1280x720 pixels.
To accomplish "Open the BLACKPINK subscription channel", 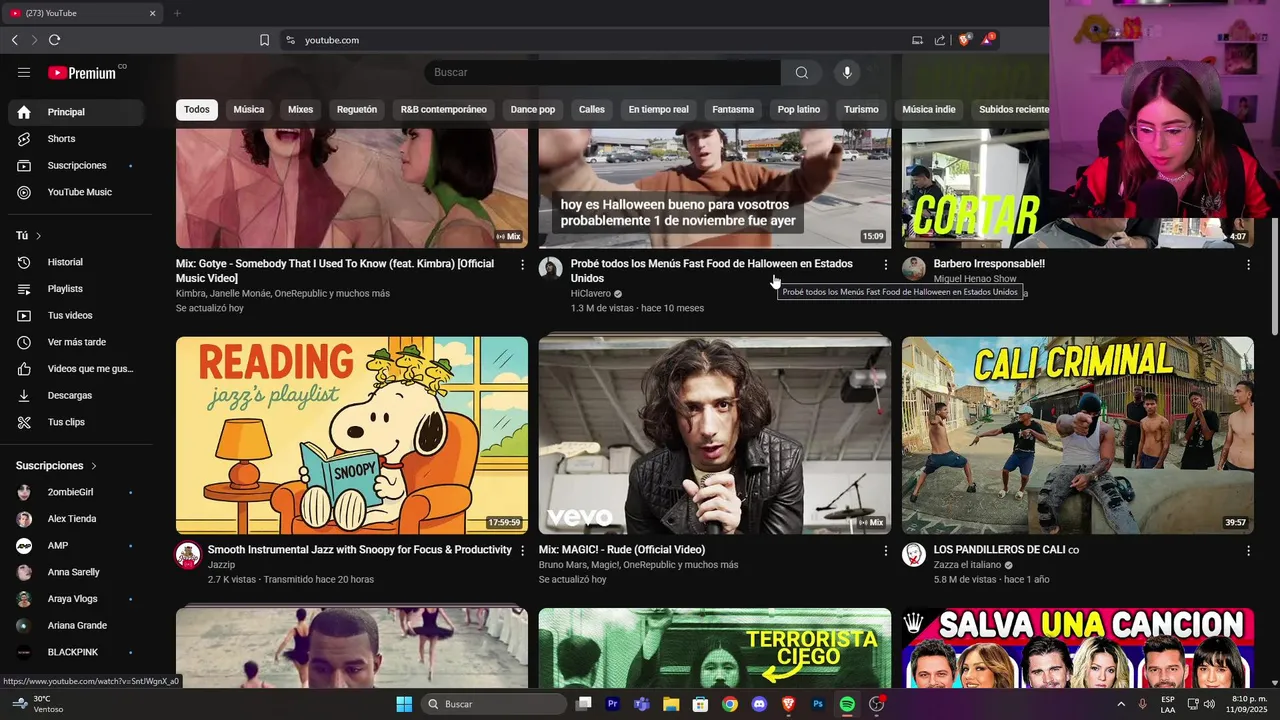I will coord(76,652).
